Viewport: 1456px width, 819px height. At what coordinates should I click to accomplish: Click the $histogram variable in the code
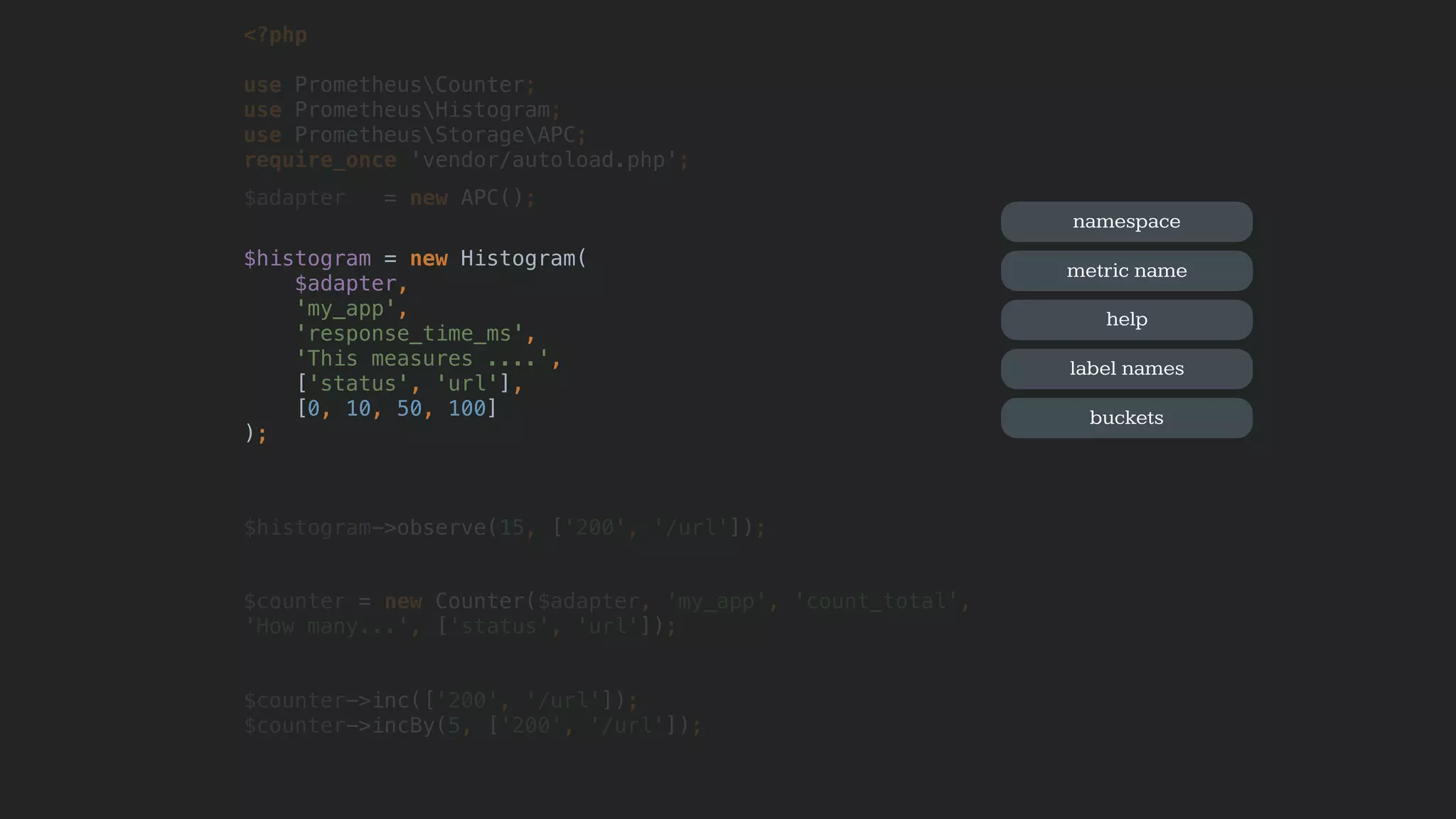(307, 259)
